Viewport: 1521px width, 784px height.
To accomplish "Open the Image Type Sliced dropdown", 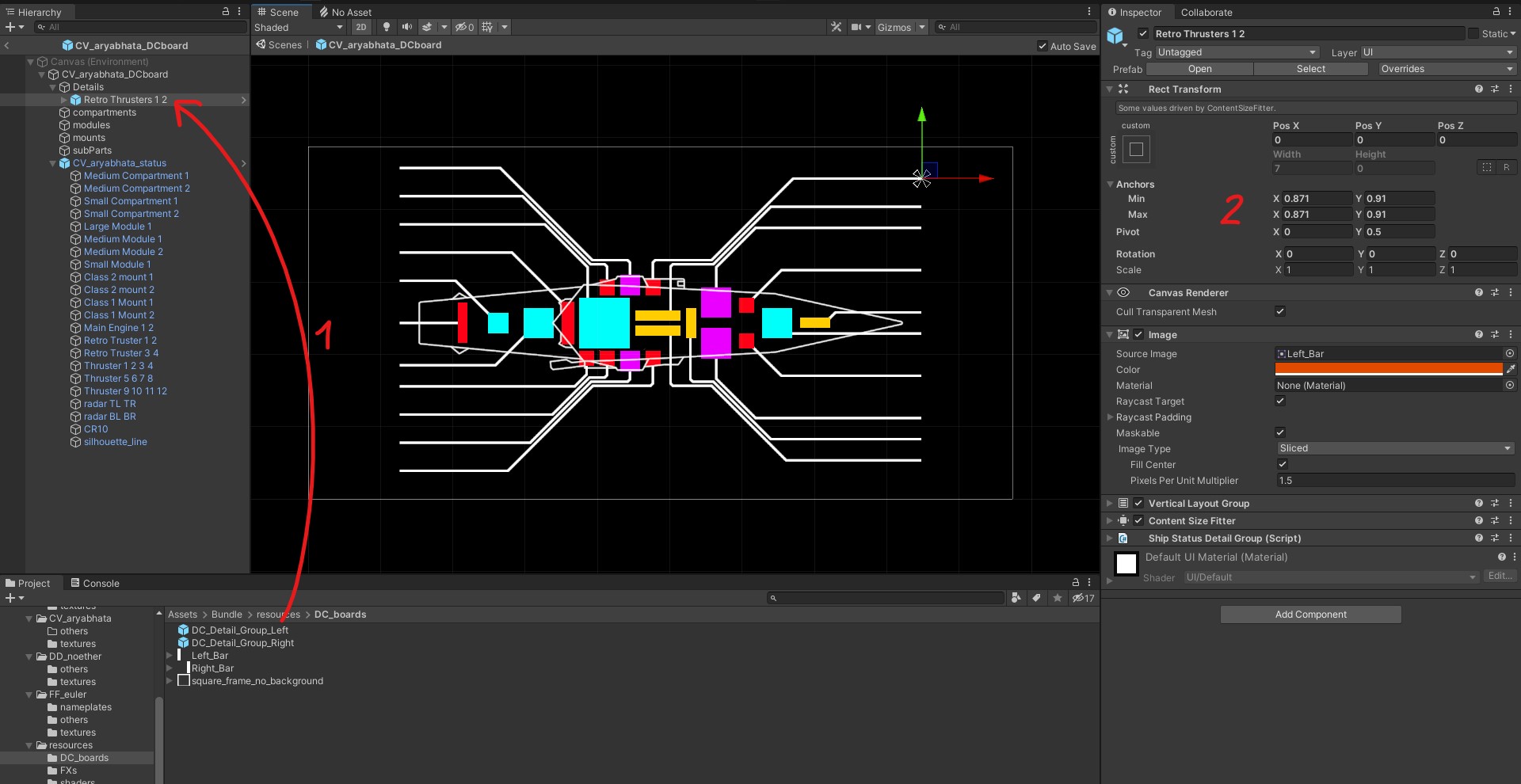I will (x=1394, y=448).
